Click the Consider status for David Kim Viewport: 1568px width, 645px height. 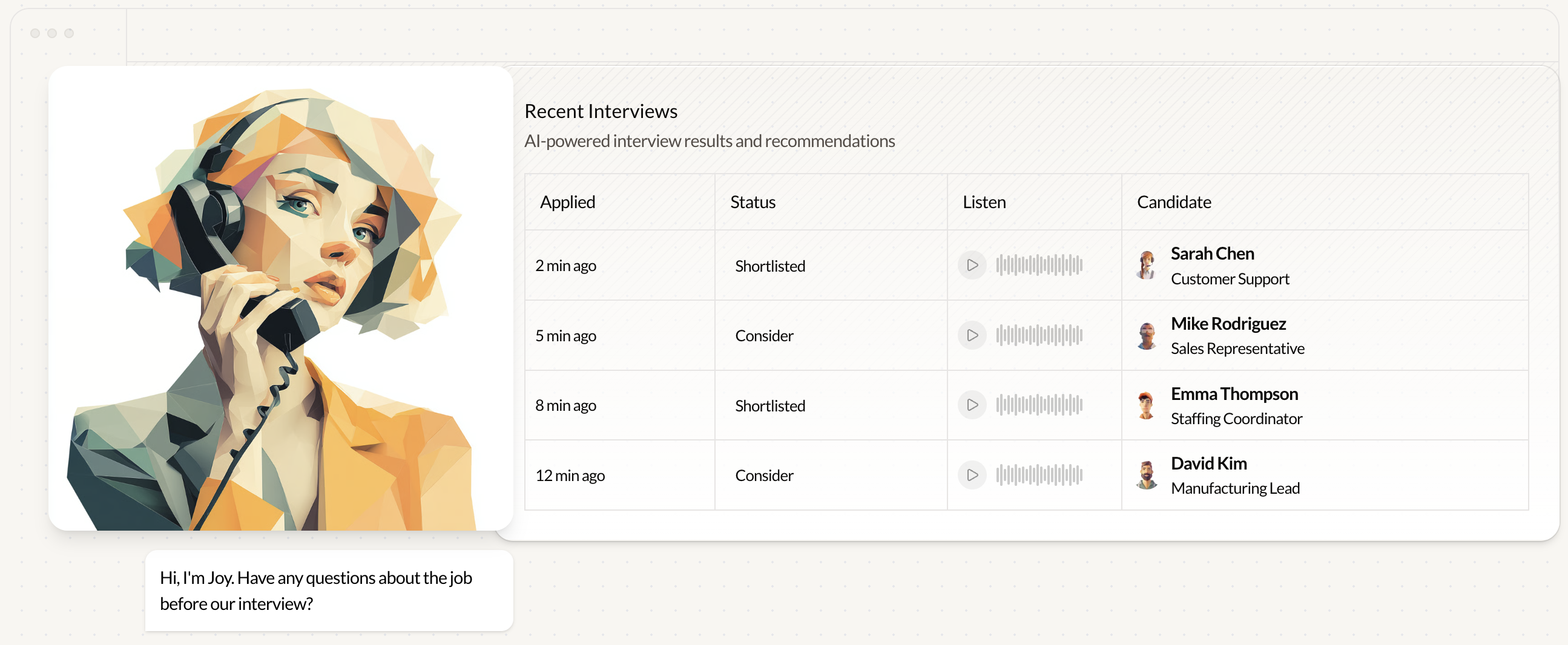[x=764, y=475]
